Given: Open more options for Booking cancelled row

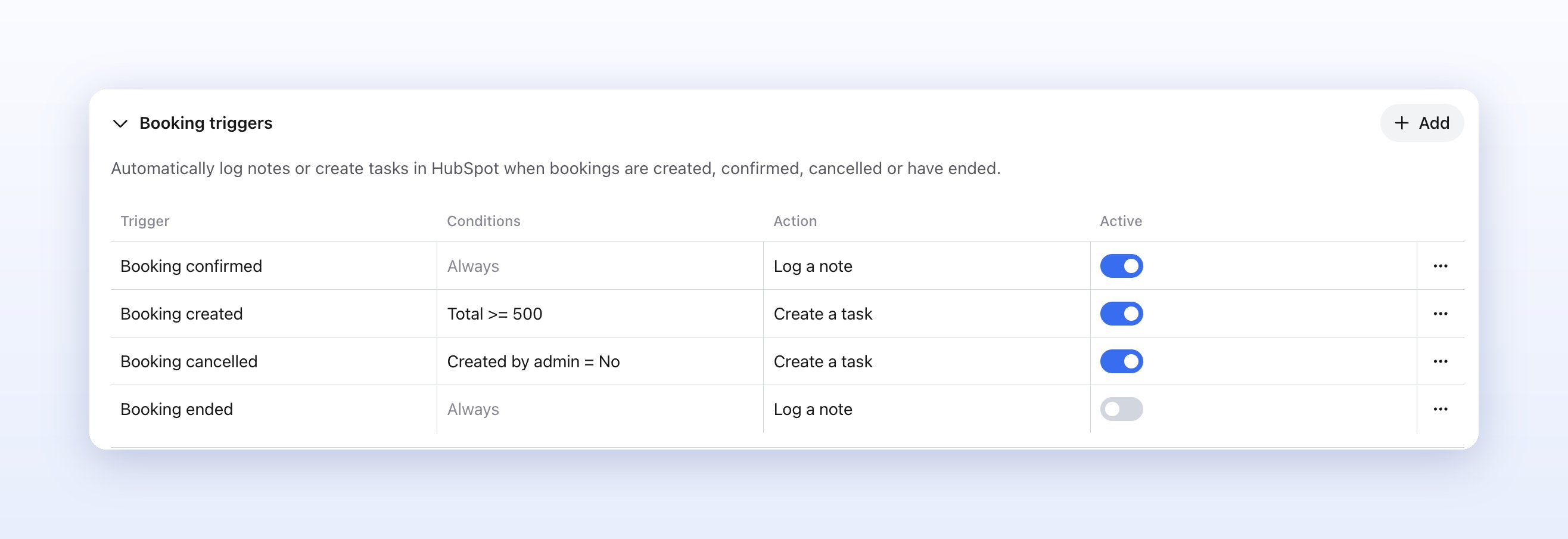Looking at the screenshot, I should (x=1440, y=361).
